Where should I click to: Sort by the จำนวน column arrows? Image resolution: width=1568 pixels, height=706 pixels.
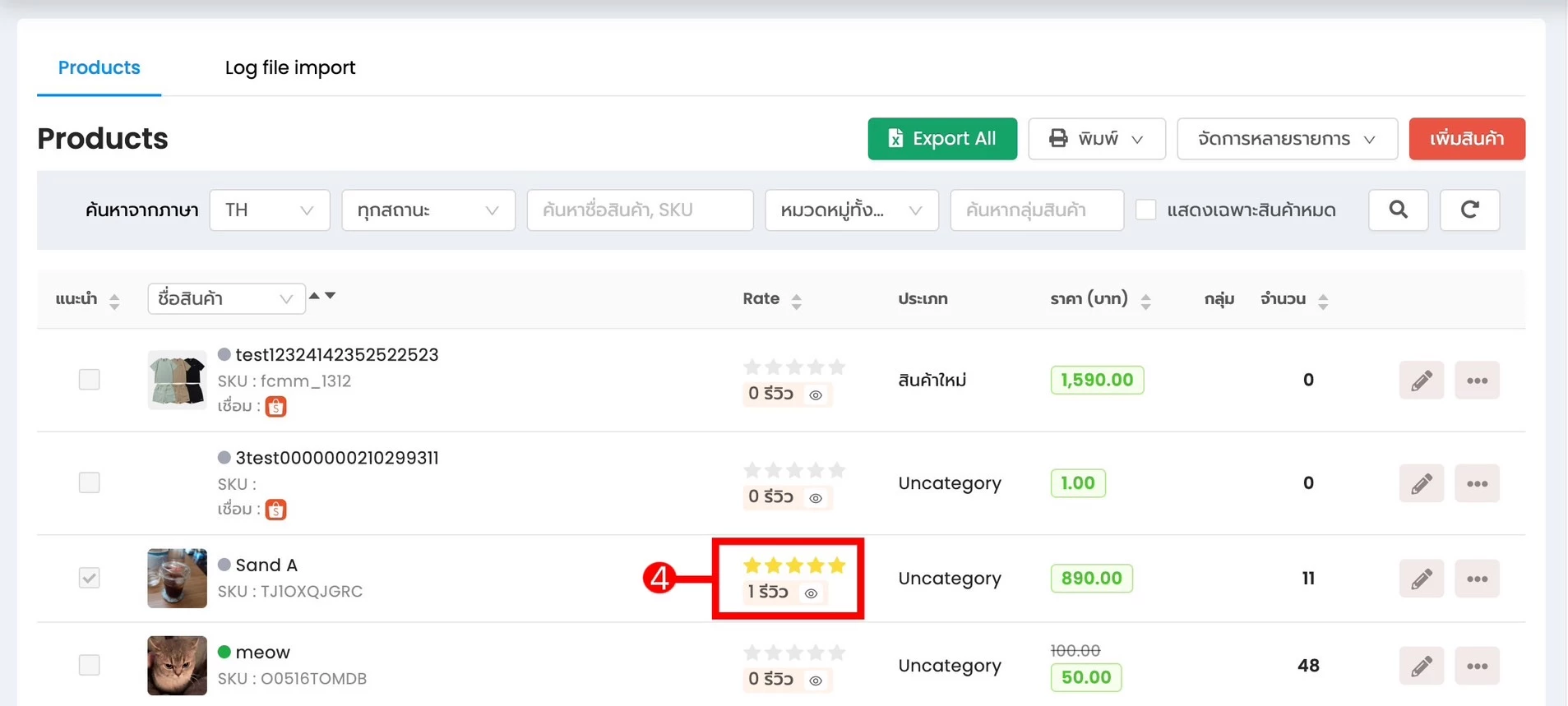click(1323, 301)
